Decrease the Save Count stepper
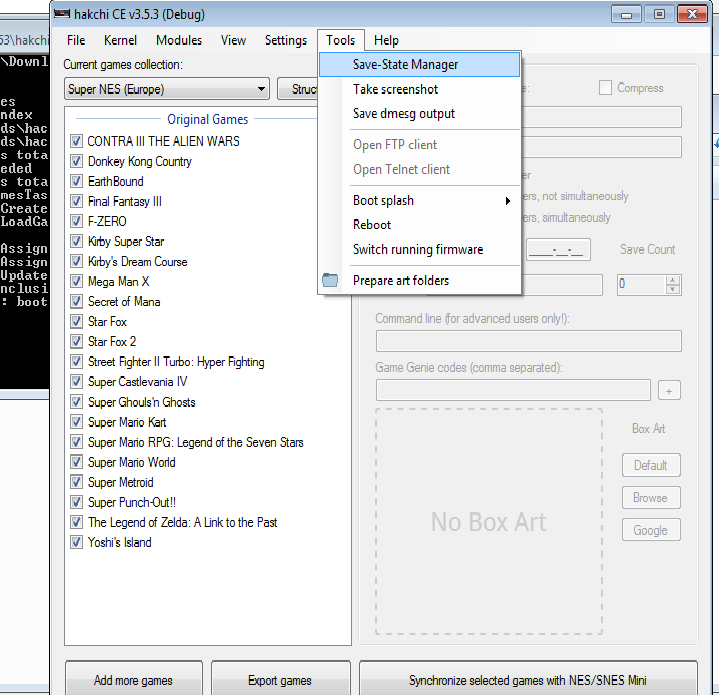719x695 pixels. (672, 289)
